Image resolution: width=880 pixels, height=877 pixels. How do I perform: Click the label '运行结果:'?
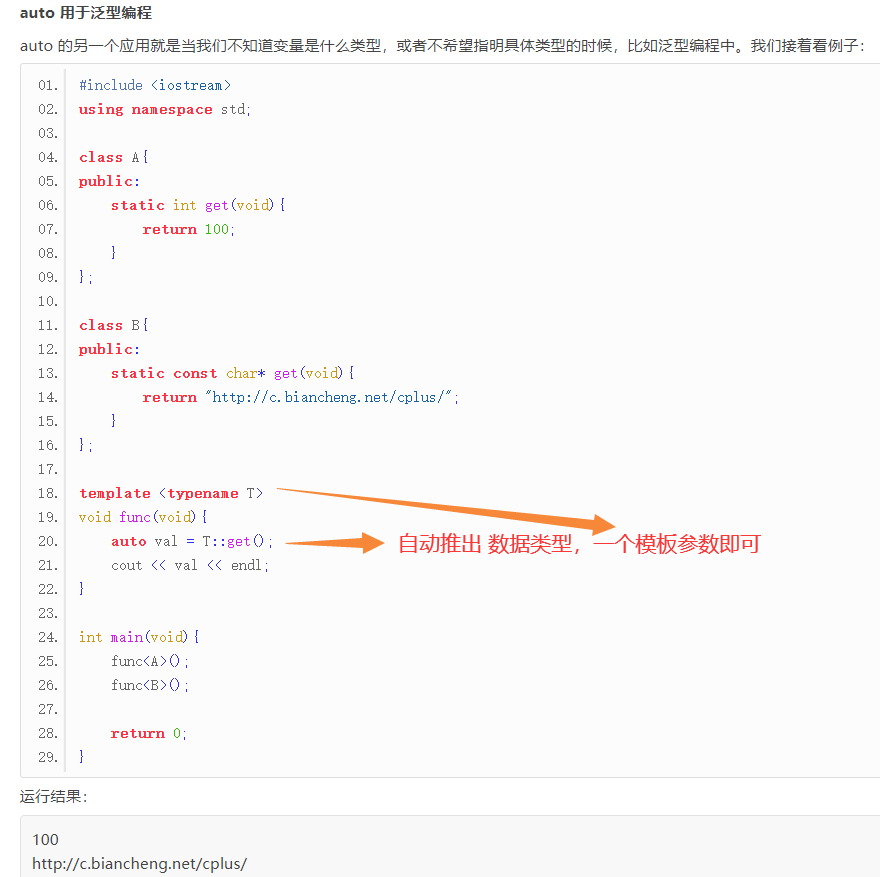point(54,796)
